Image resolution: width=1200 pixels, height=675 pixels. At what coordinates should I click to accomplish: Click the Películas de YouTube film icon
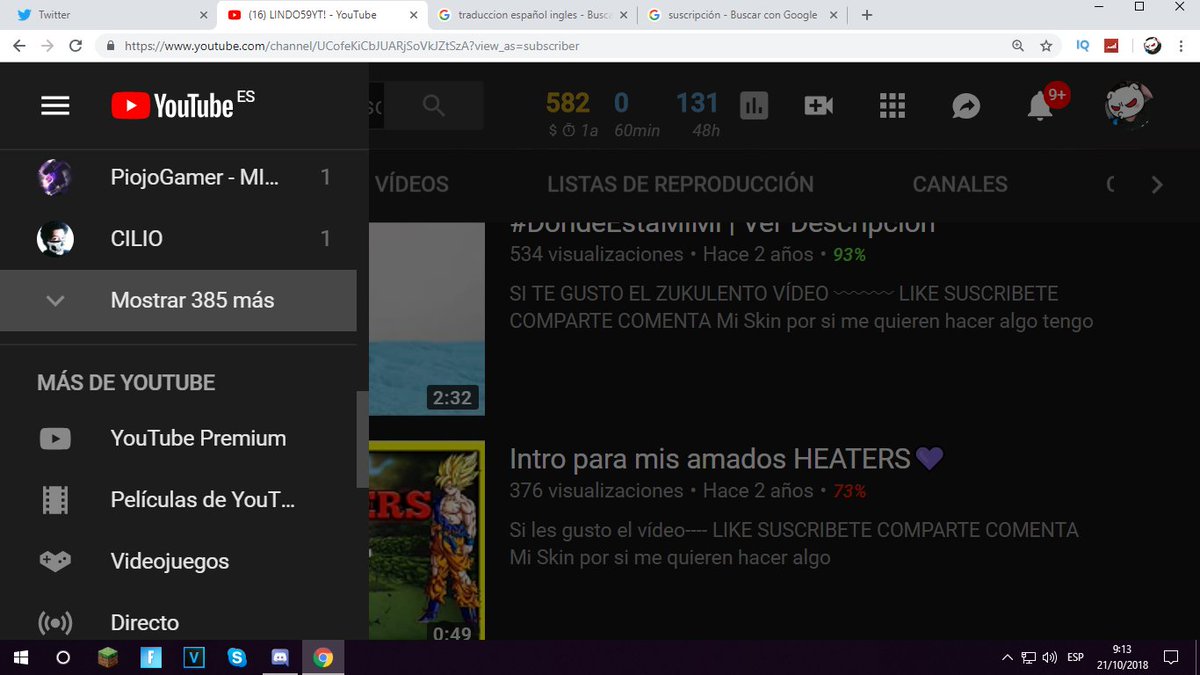(x=55, y=500)
